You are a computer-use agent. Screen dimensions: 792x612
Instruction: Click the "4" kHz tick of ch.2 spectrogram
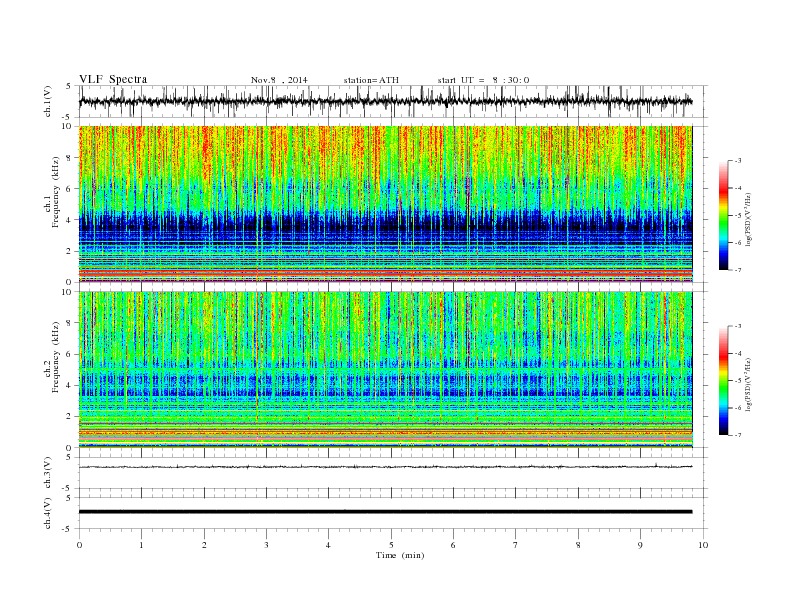[x=69, y=385]
